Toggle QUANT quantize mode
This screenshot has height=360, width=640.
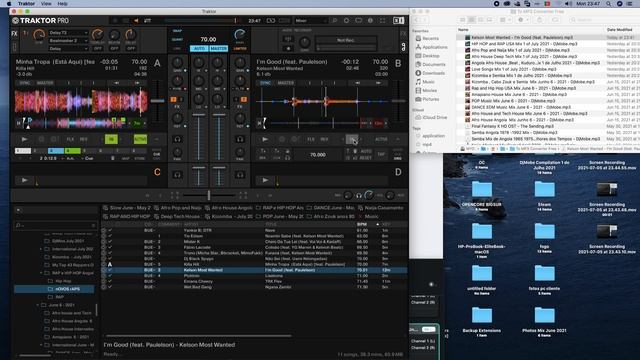(x=177, y=40)
